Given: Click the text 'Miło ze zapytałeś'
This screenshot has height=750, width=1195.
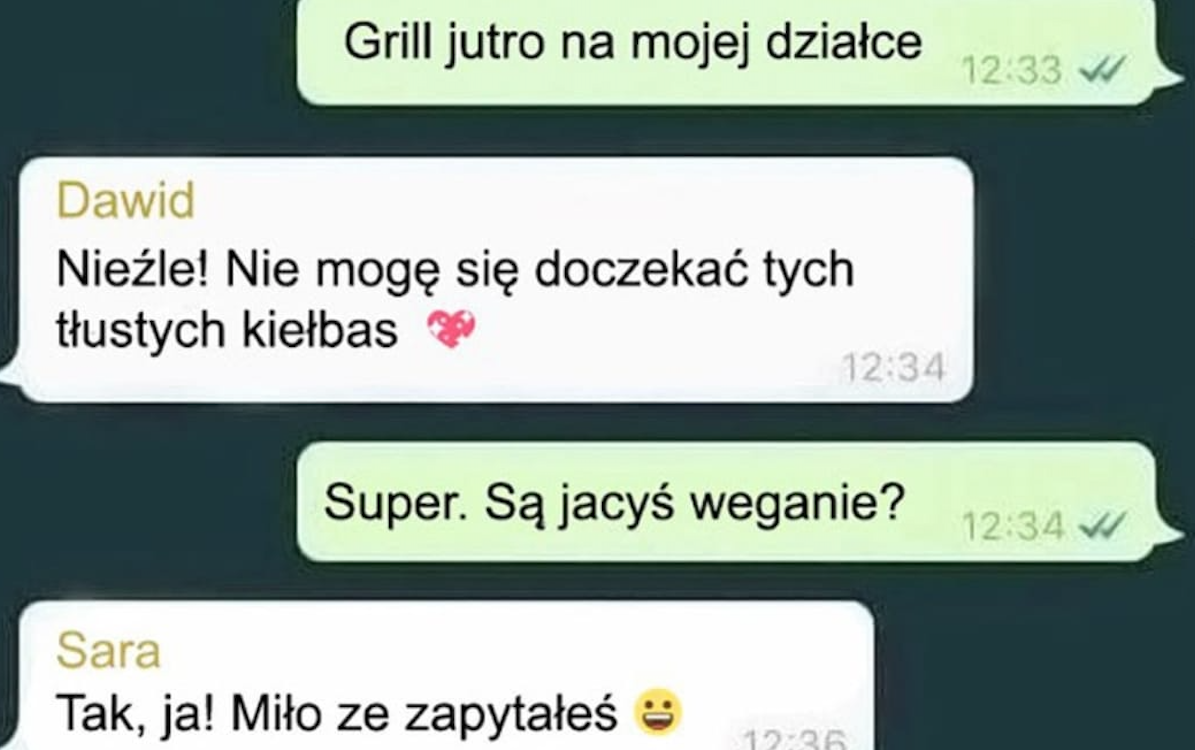Looking at the screenshot, I should (x=424, y=715).
